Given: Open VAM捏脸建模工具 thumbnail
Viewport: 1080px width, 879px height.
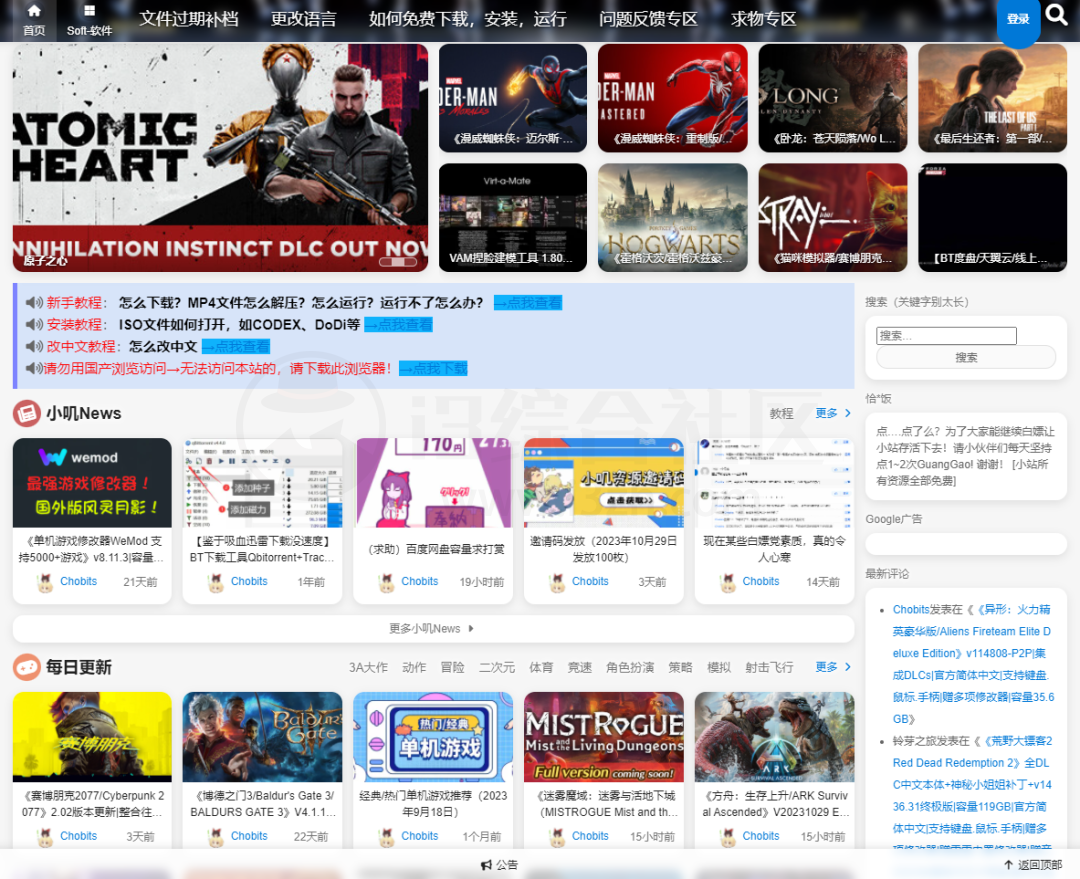Looking at the screenshot, I should click(x=513, y=217).
